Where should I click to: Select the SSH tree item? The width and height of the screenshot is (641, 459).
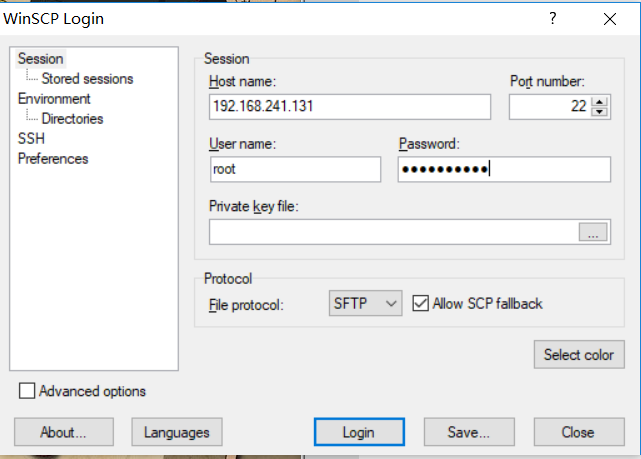coord(31,139)
